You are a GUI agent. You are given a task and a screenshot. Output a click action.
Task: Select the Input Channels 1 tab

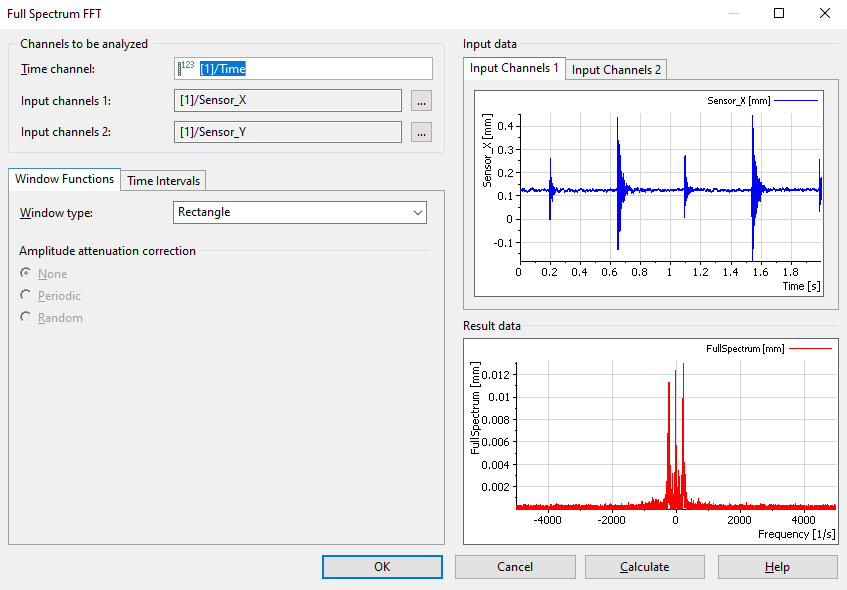[x=515, y=68]
